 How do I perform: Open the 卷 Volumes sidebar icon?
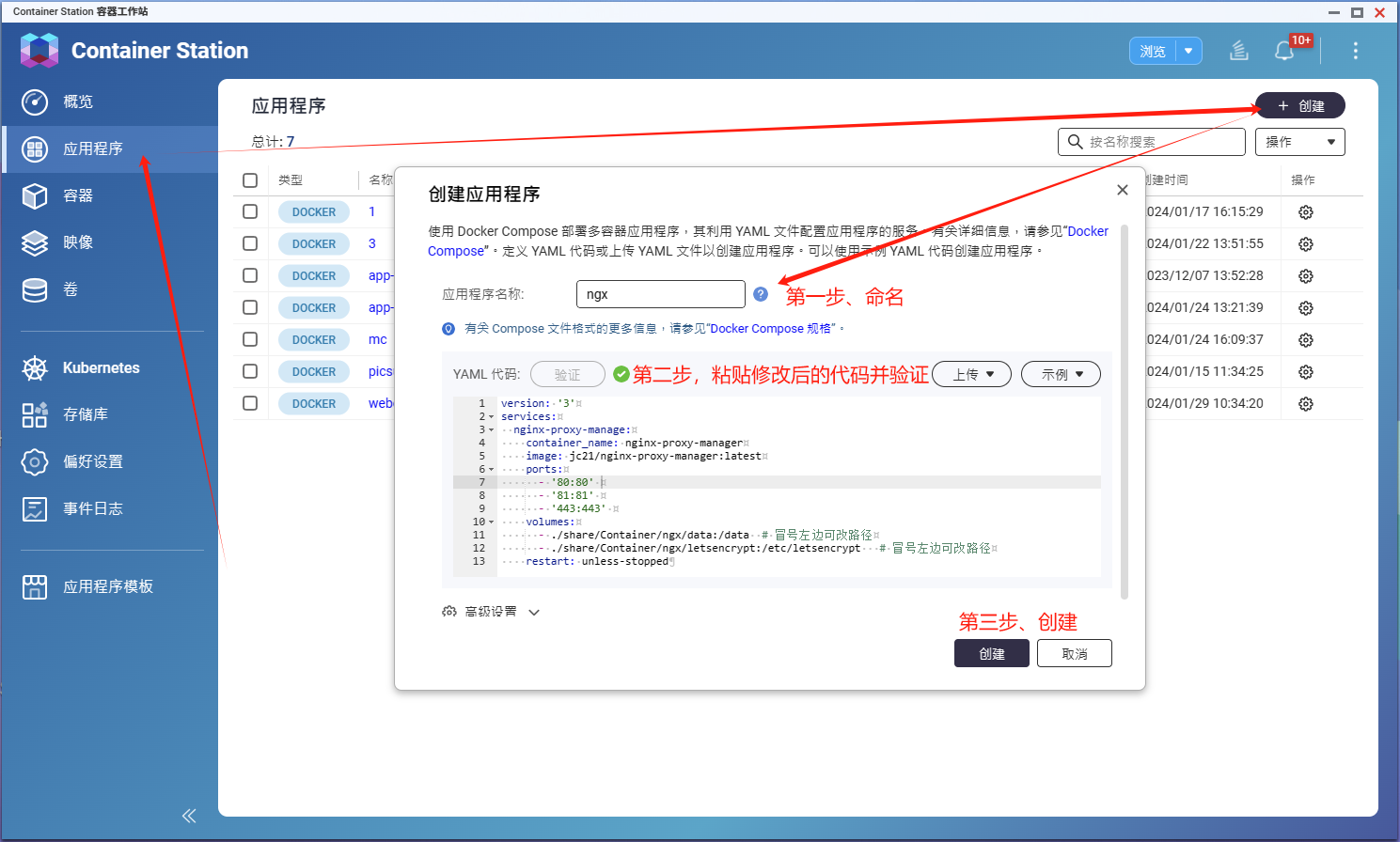tap(35, 289)
